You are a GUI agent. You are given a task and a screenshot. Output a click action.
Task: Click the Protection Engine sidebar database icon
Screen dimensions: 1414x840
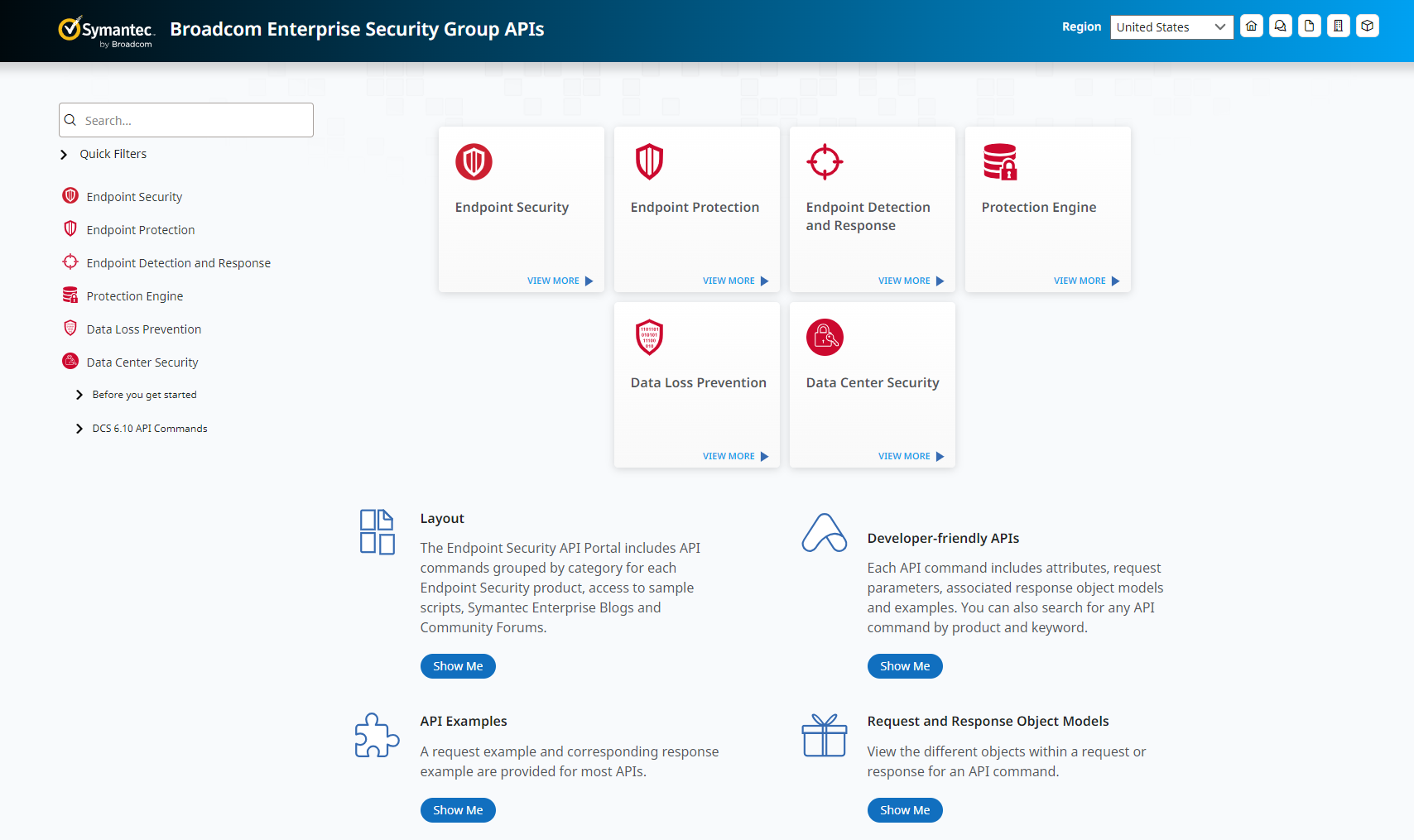[x=70, y=295]
